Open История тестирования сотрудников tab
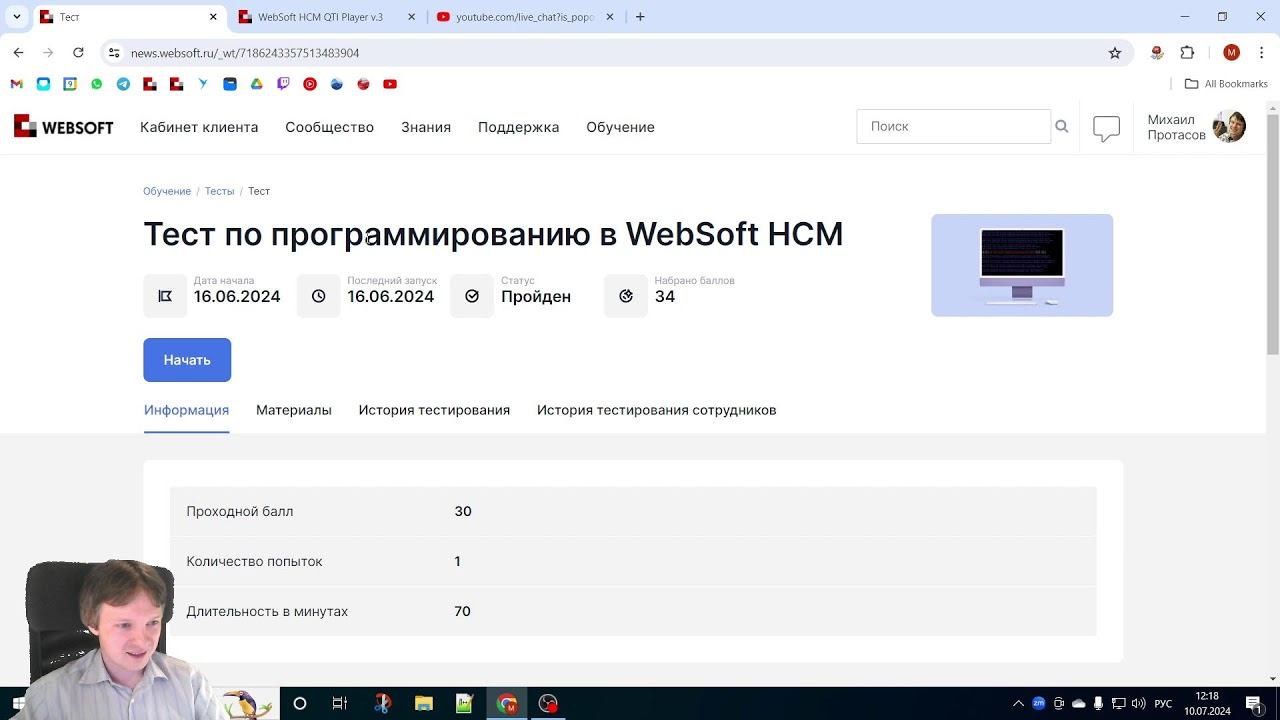The image size is (1280, 720). coord(656,410)
